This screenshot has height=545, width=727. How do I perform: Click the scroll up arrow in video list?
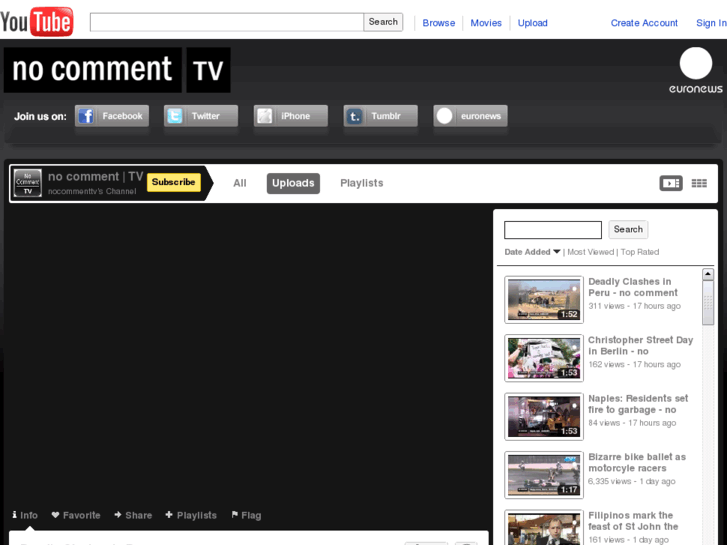[x=708, y=274]
